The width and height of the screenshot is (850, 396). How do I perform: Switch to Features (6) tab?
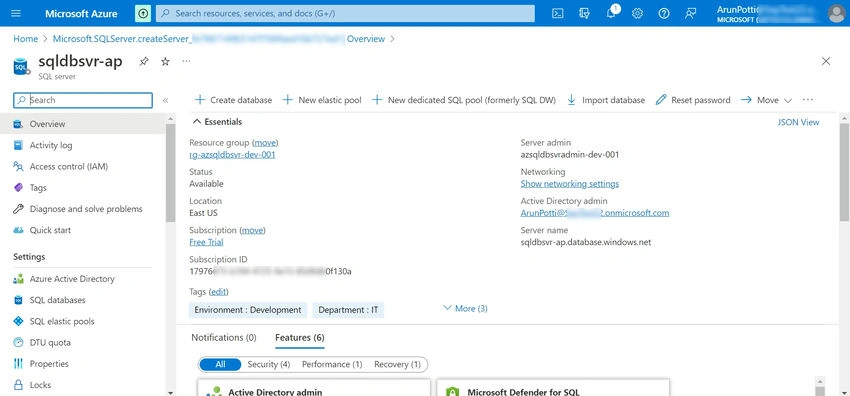coord(300,337)
